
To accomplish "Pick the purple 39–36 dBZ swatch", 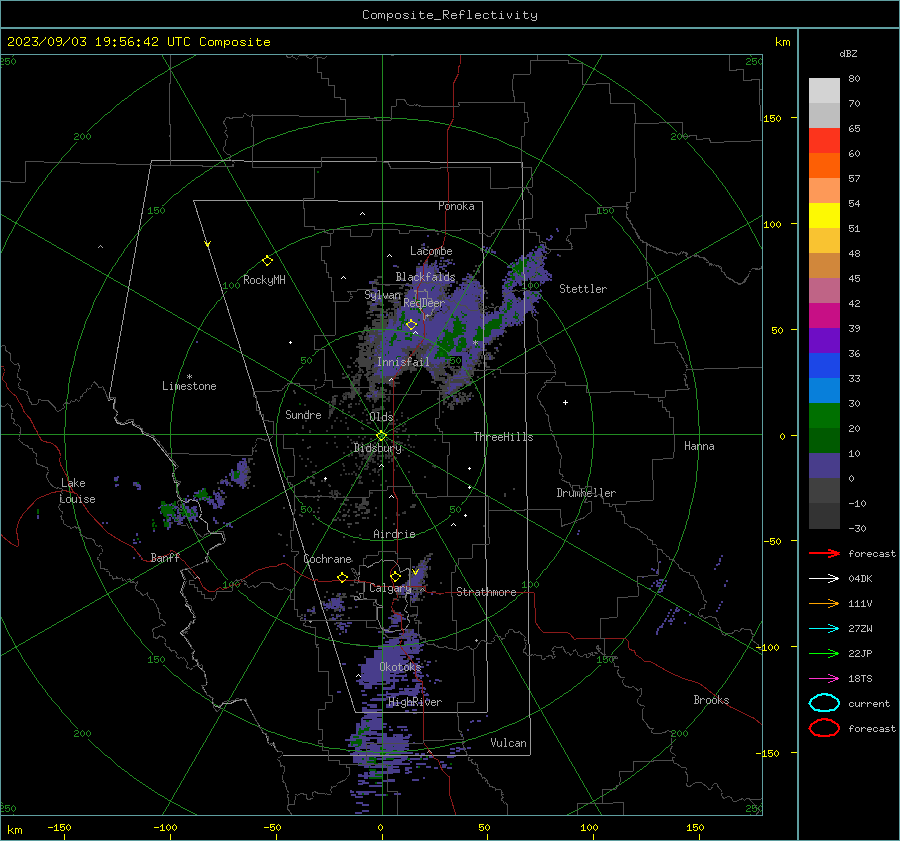I will [x=824, y=340].
